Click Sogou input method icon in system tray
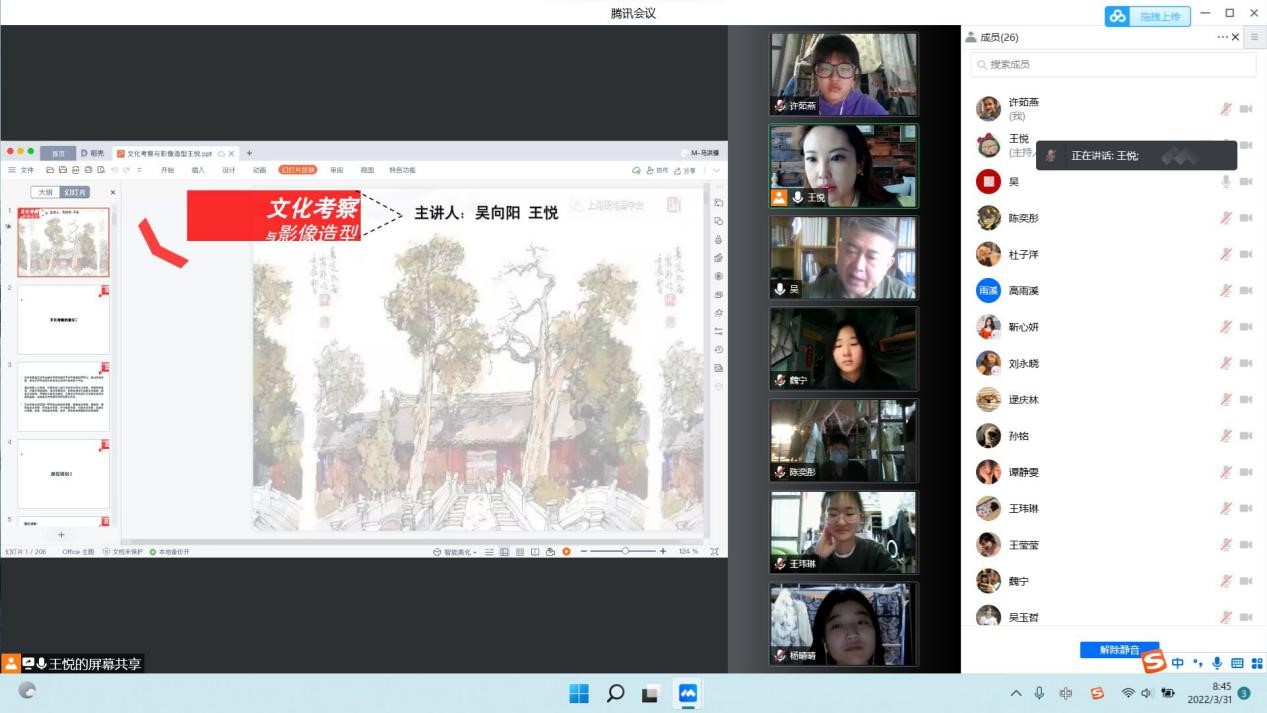1267x713 pixels. tap(1097, 693)
